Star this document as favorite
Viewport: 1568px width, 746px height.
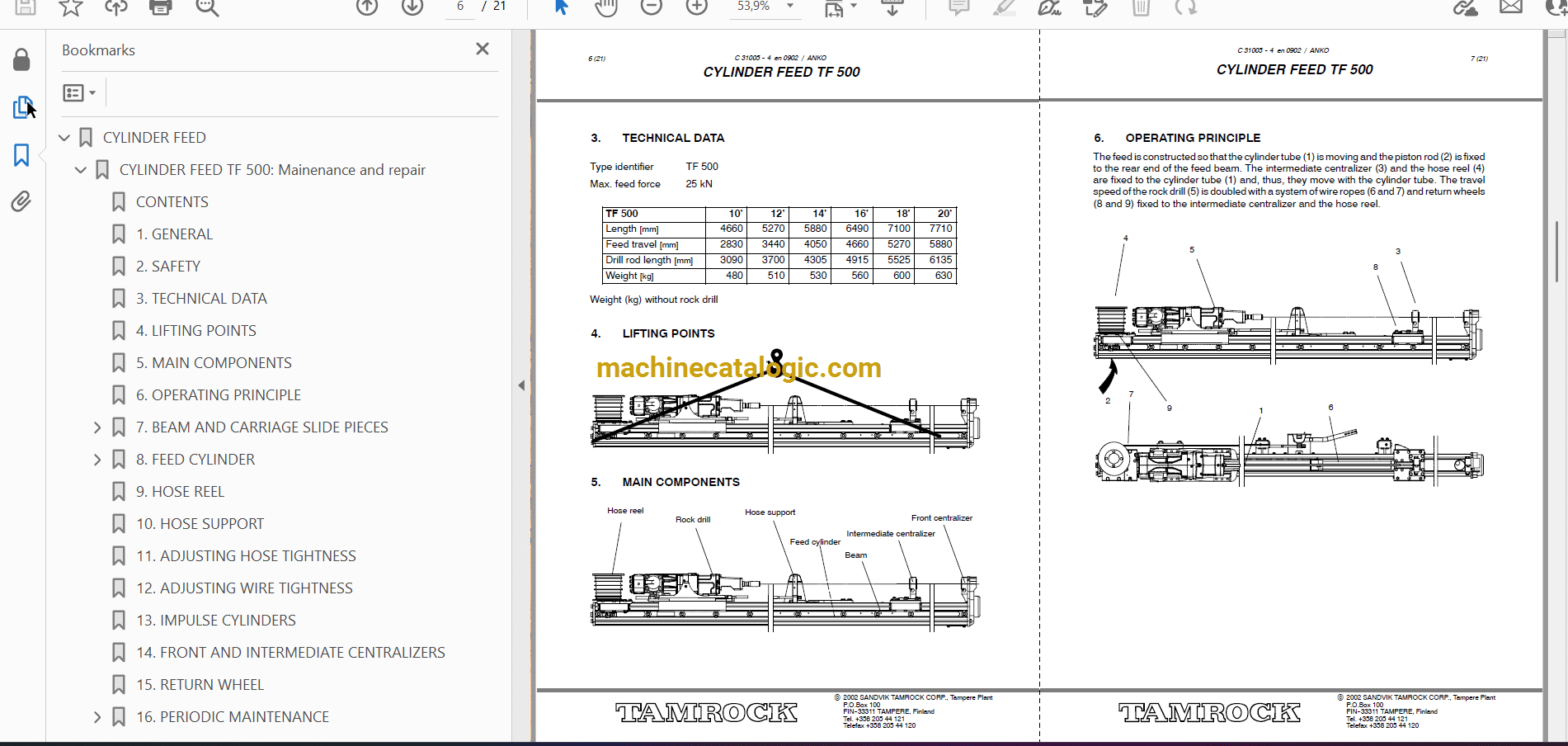pos(71,7)
